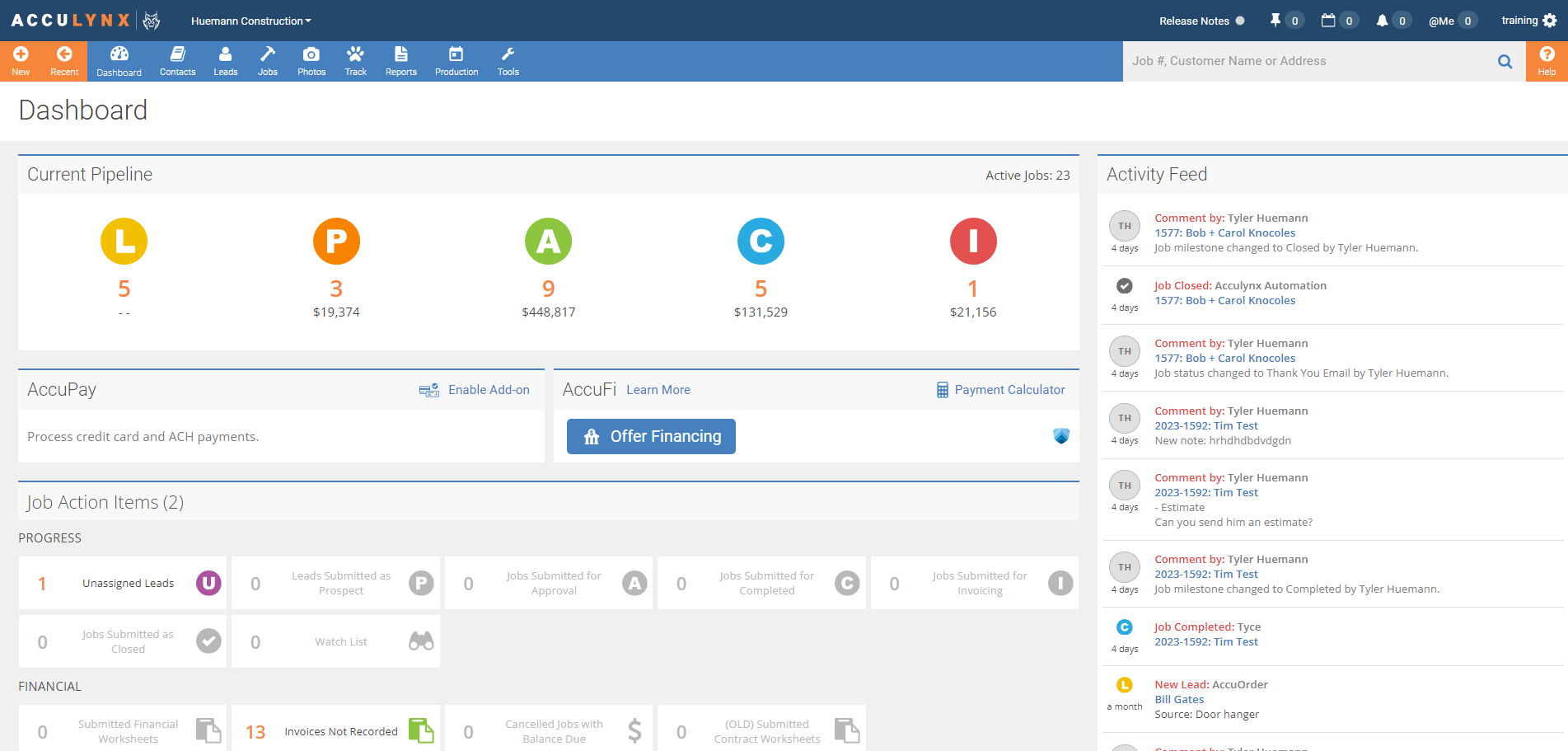Open the training settings gear

point(1550,21)
